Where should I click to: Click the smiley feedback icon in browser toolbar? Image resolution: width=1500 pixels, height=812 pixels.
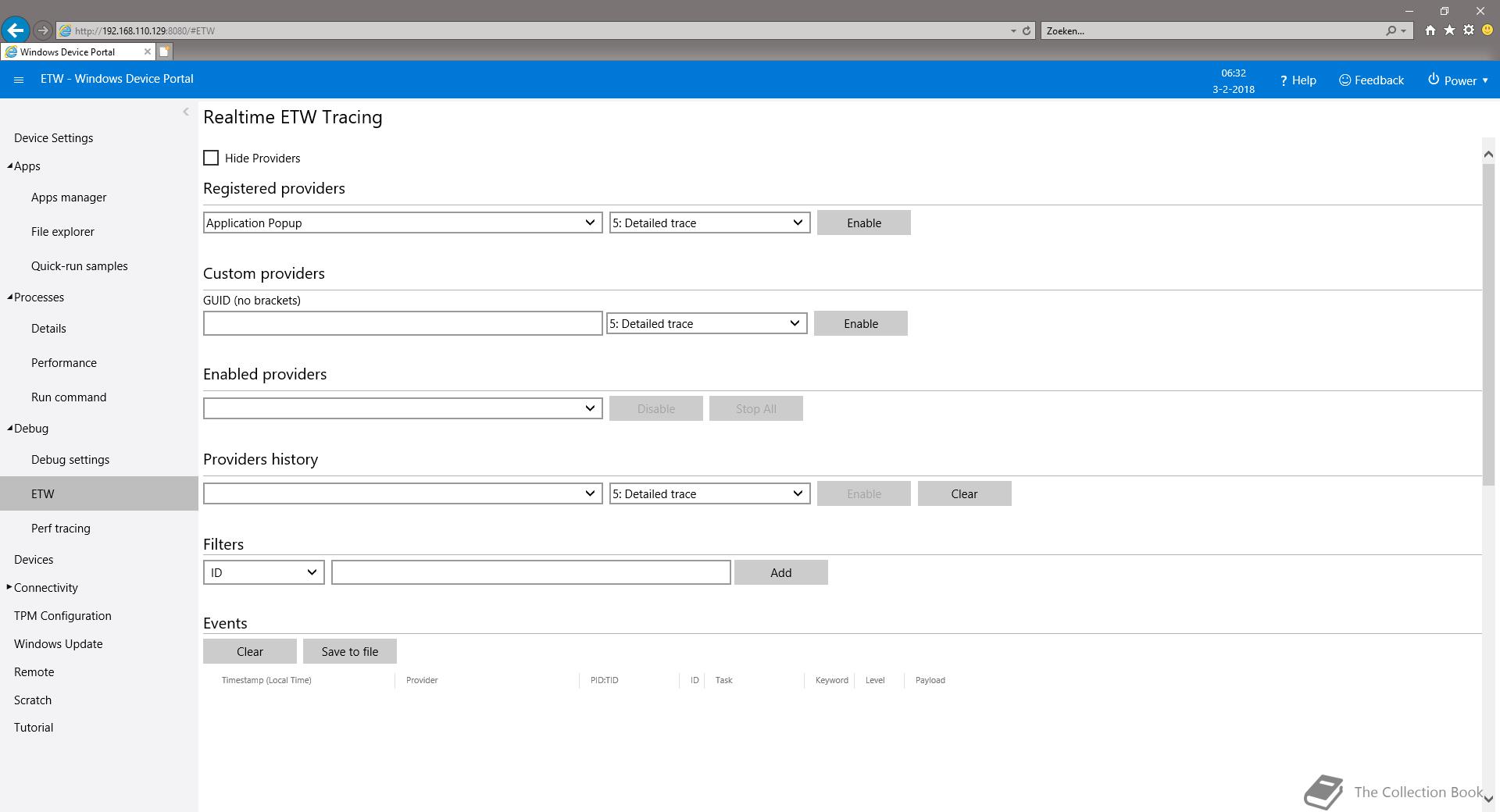pos(1487,30)
